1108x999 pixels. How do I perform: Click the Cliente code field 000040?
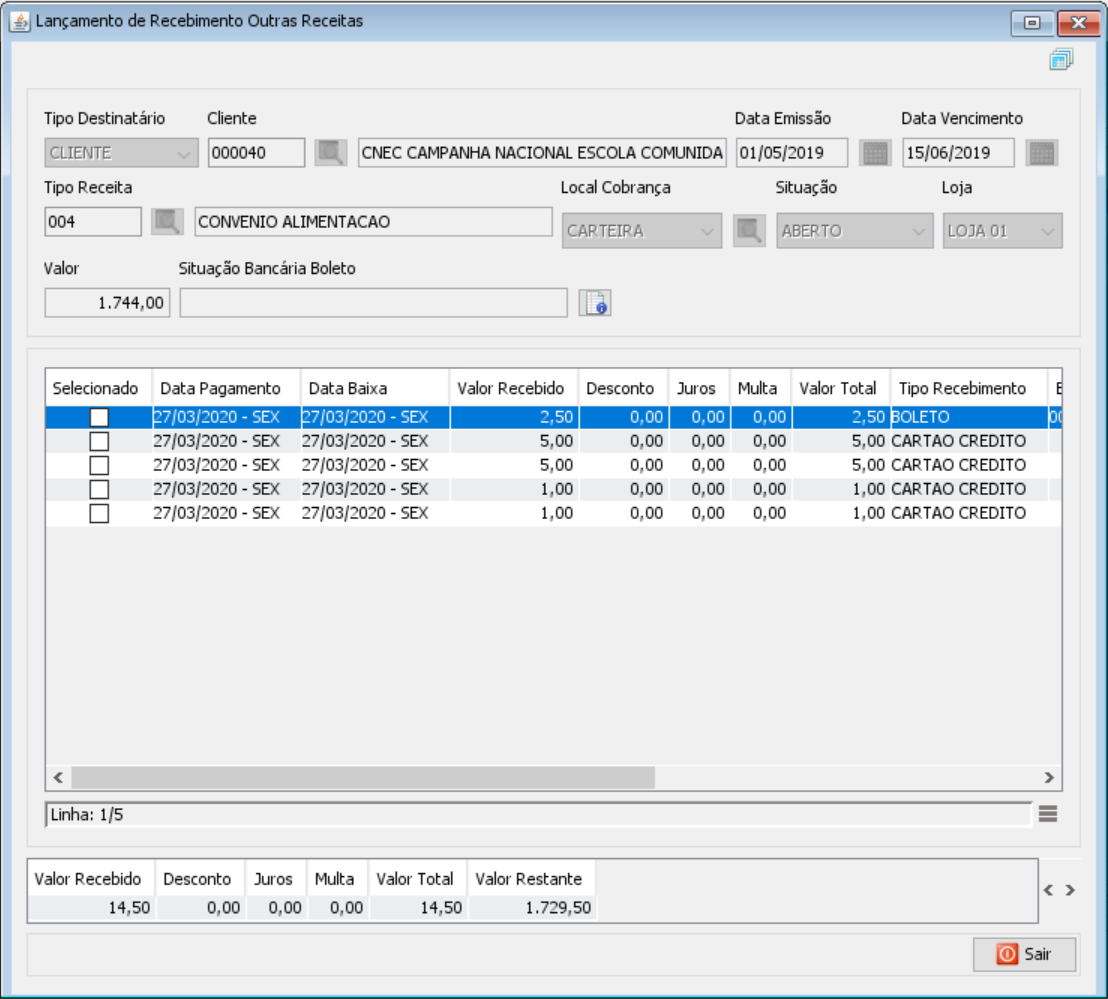pyautogui.click(x=256, y=153)
